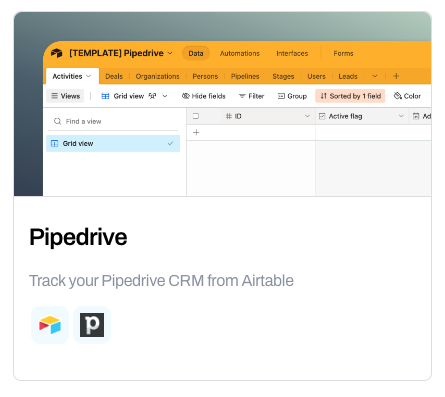Expand the Activities table tab chevron

click(x=88, y=76)
